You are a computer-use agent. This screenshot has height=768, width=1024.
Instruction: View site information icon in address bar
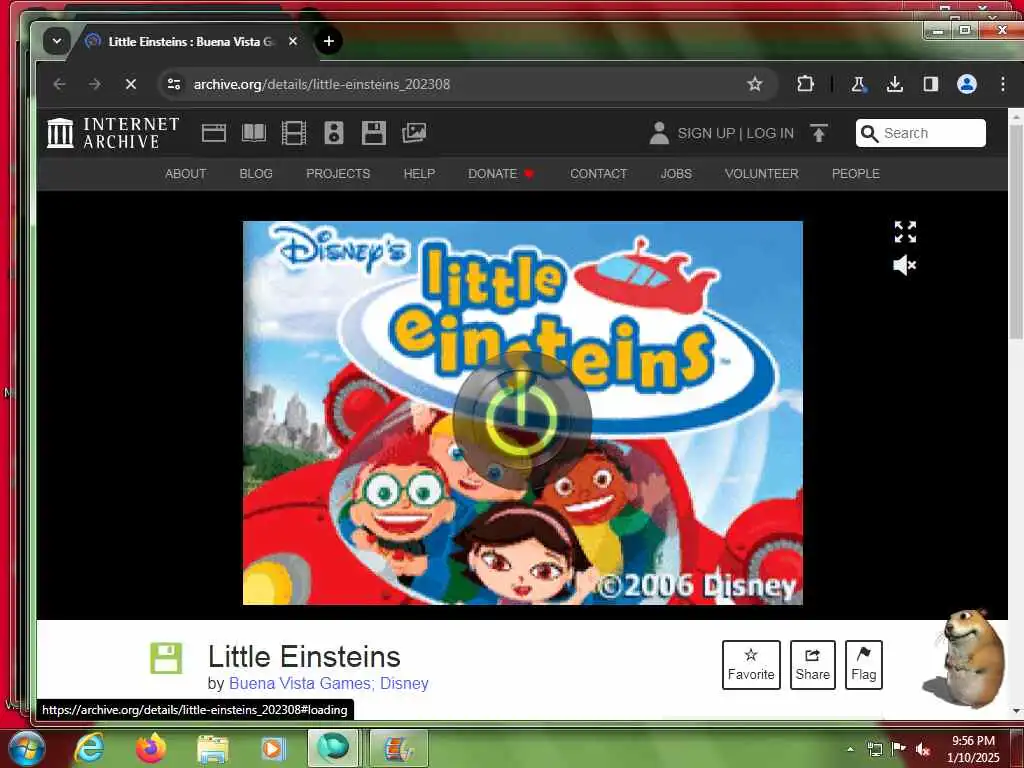coord(174,84)
